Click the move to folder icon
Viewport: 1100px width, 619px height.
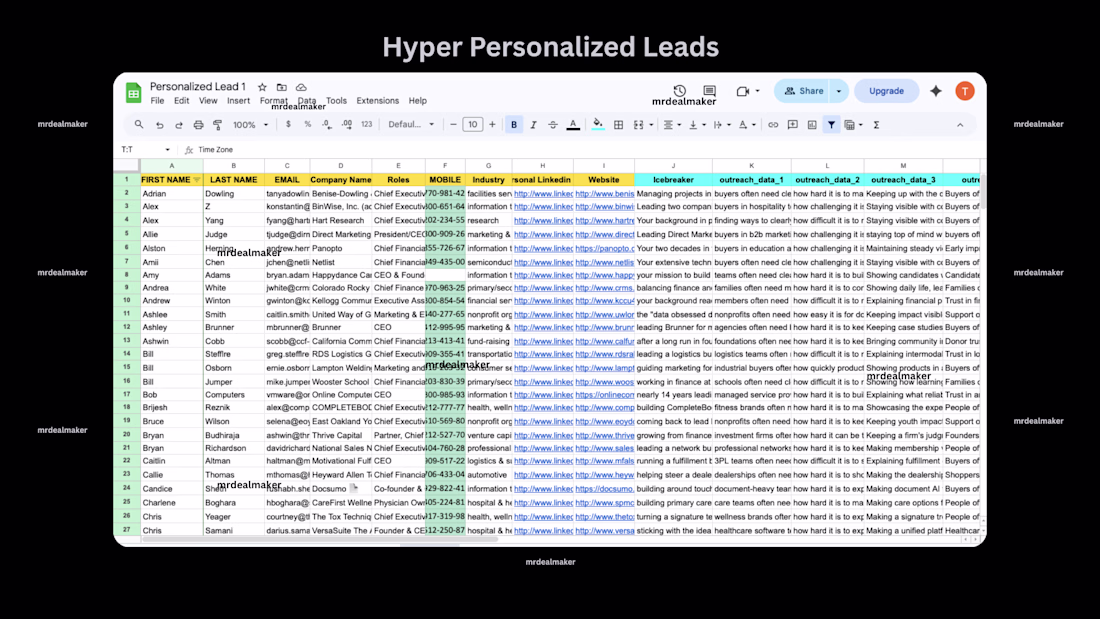pyautogui.click(x=281, y=87)
